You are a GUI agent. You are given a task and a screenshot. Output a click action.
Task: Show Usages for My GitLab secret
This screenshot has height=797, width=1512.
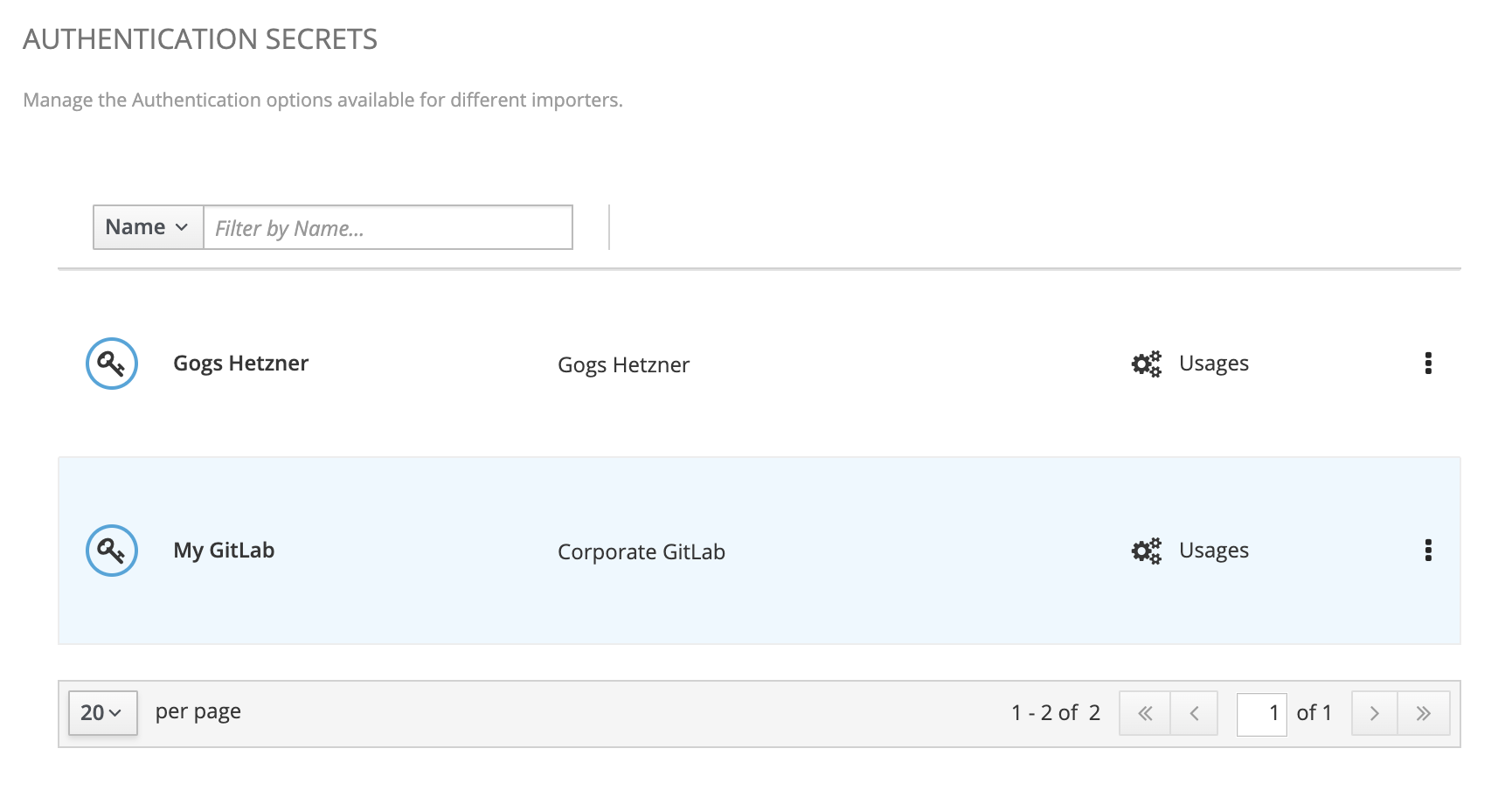(x=1213, y=551)
